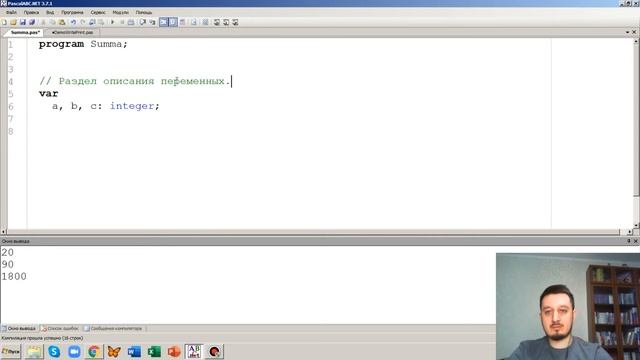Save the current file with the floppy icon
The height and width of the screenshot is (360, 640).
pyautogui.click(x=23, y=22)
